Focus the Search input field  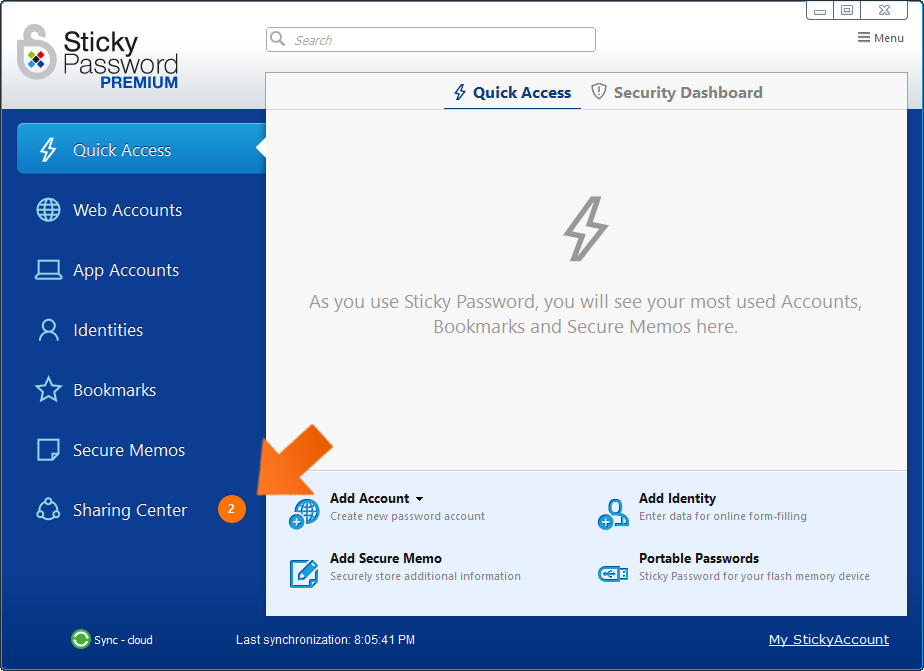pyautogui.click(x=431, y=39)
